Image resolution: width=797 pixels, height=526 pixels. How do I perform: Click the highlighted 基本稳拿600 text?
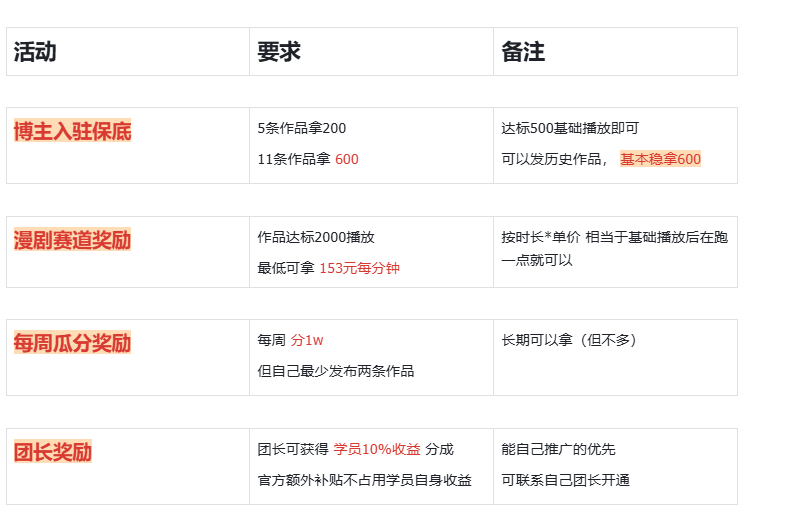(x=660, y=159)
